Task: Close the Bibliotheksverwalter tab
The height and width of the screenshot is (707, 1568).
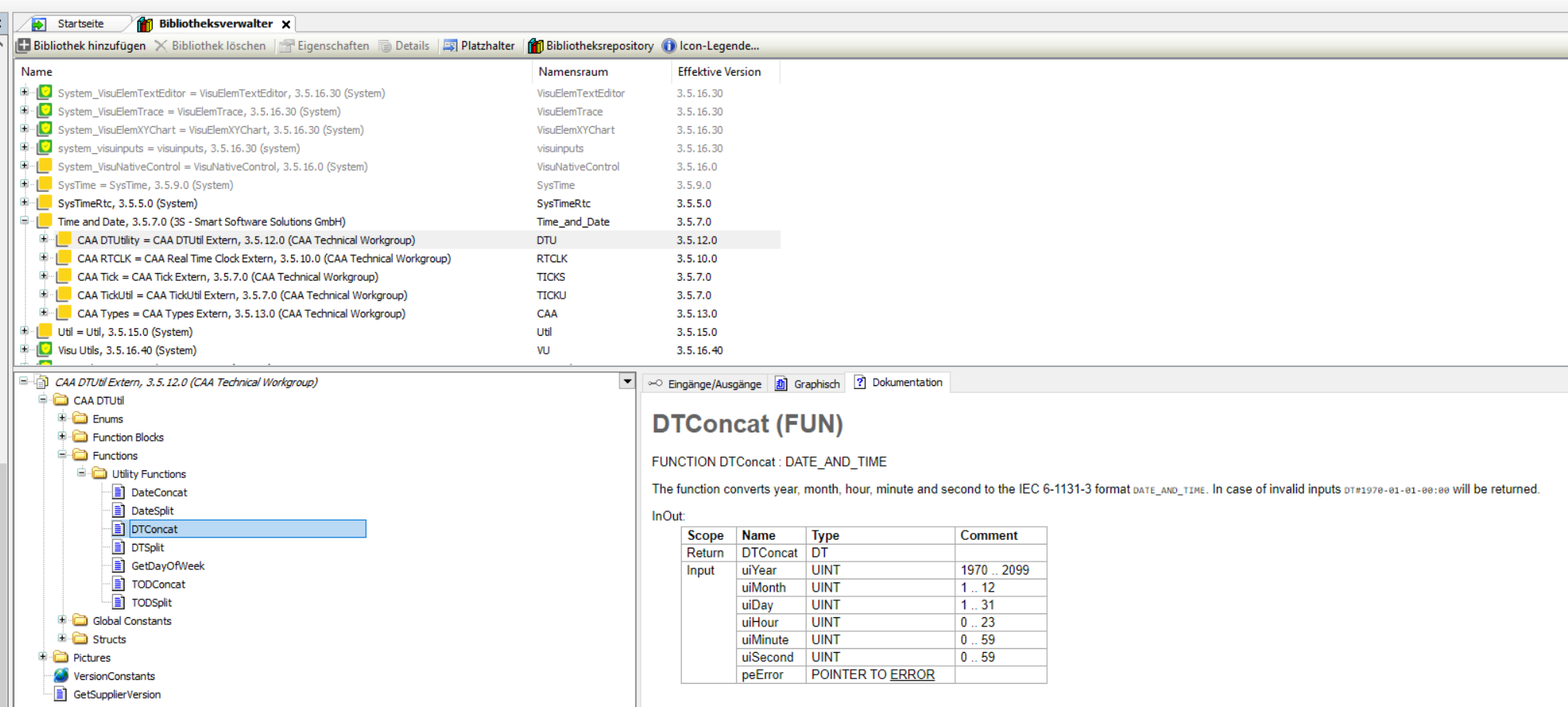Action: click(286, 25)
